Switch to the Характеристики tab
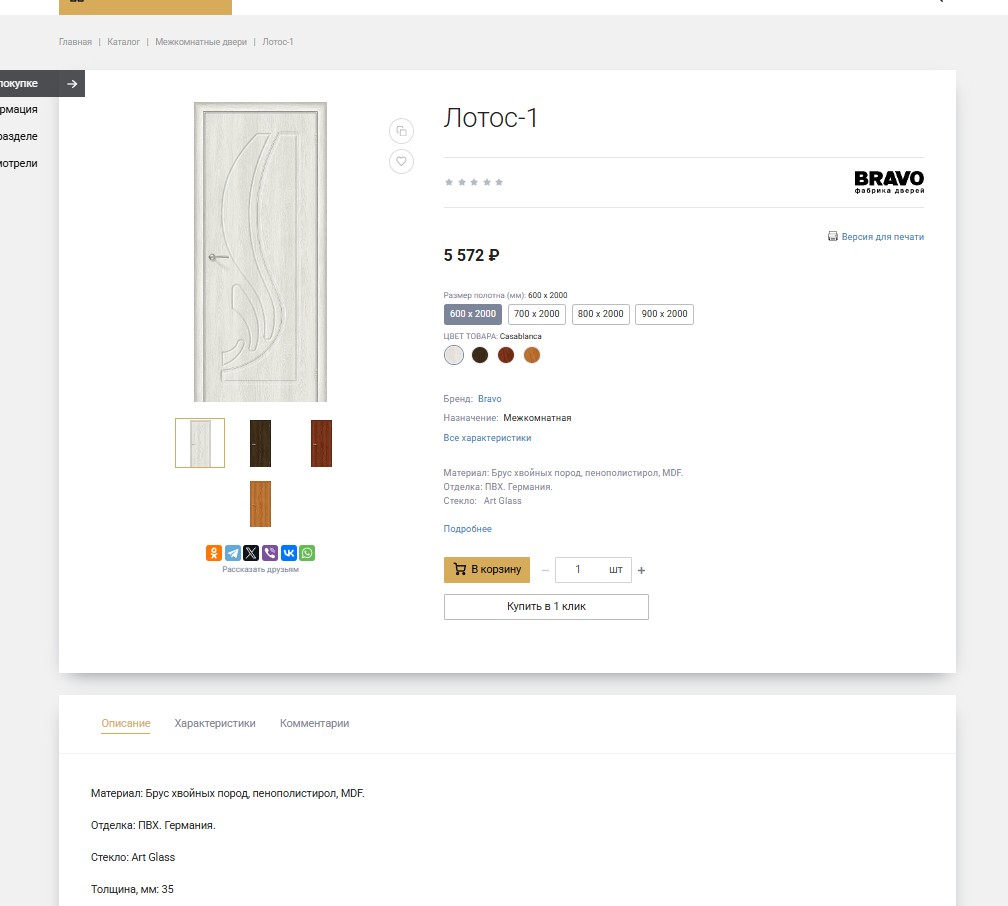The height and width of the screenshot is (906, 1008). click(x=215, y=723)
